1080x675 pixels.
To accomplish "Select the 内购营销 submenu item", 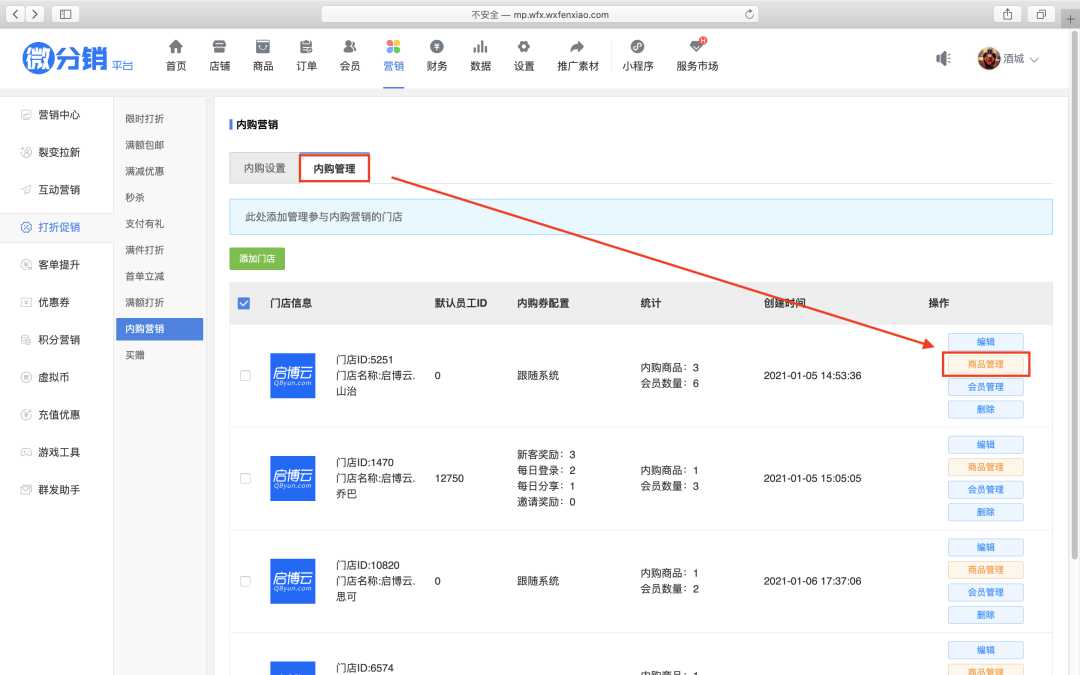I will pyautogui.click(x=160, y=329).
